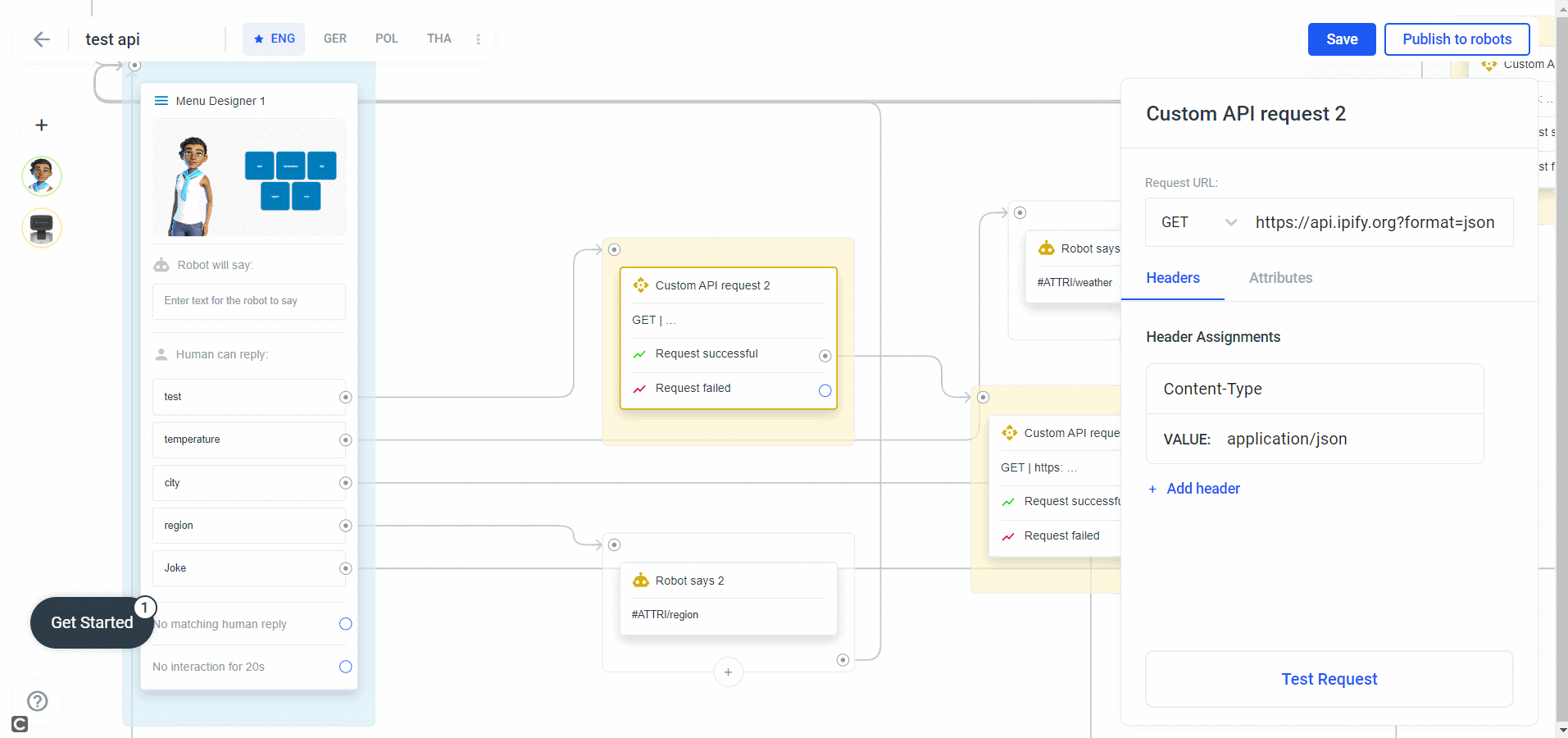Click the test reply output connector
Viewport: 1568px width, 738px height.
click(346, 397)
